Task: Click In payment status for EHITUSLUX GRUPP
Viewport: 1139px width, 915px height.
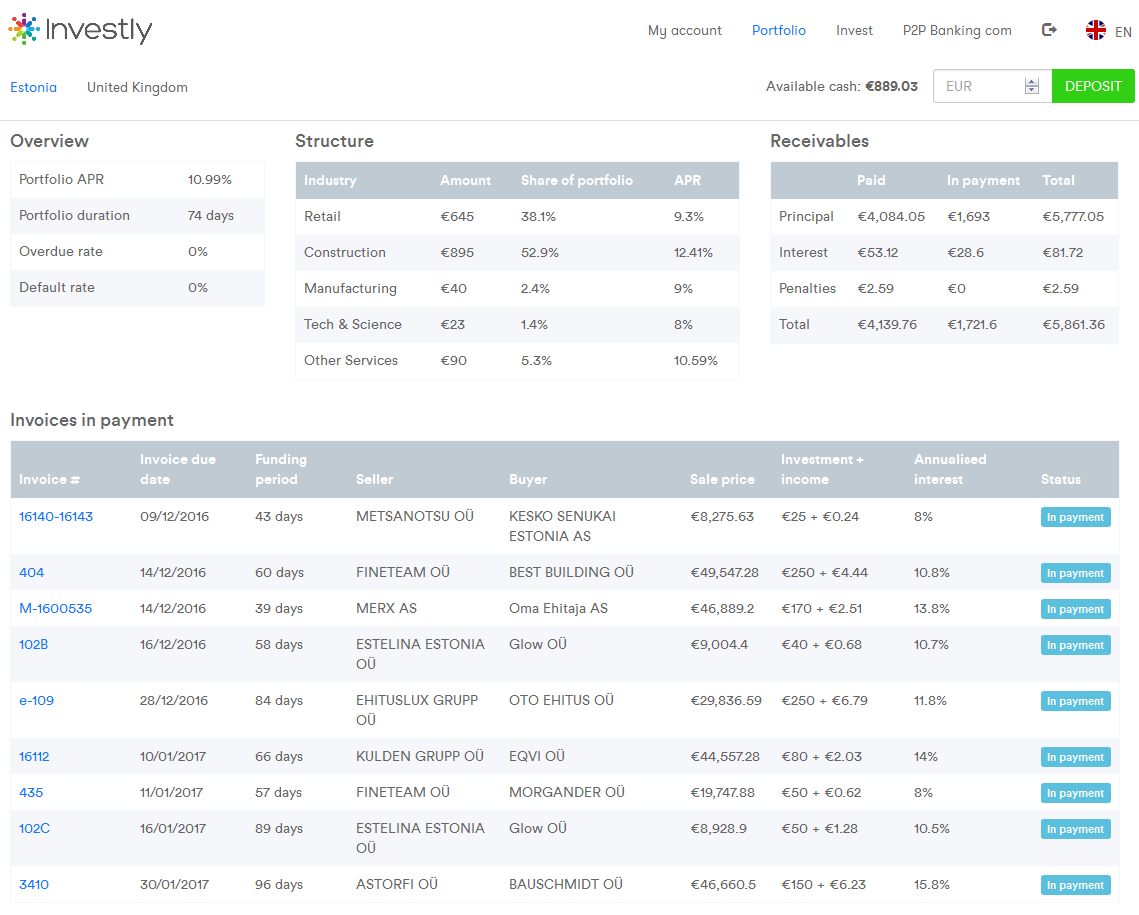Action: click(1075, 701)
